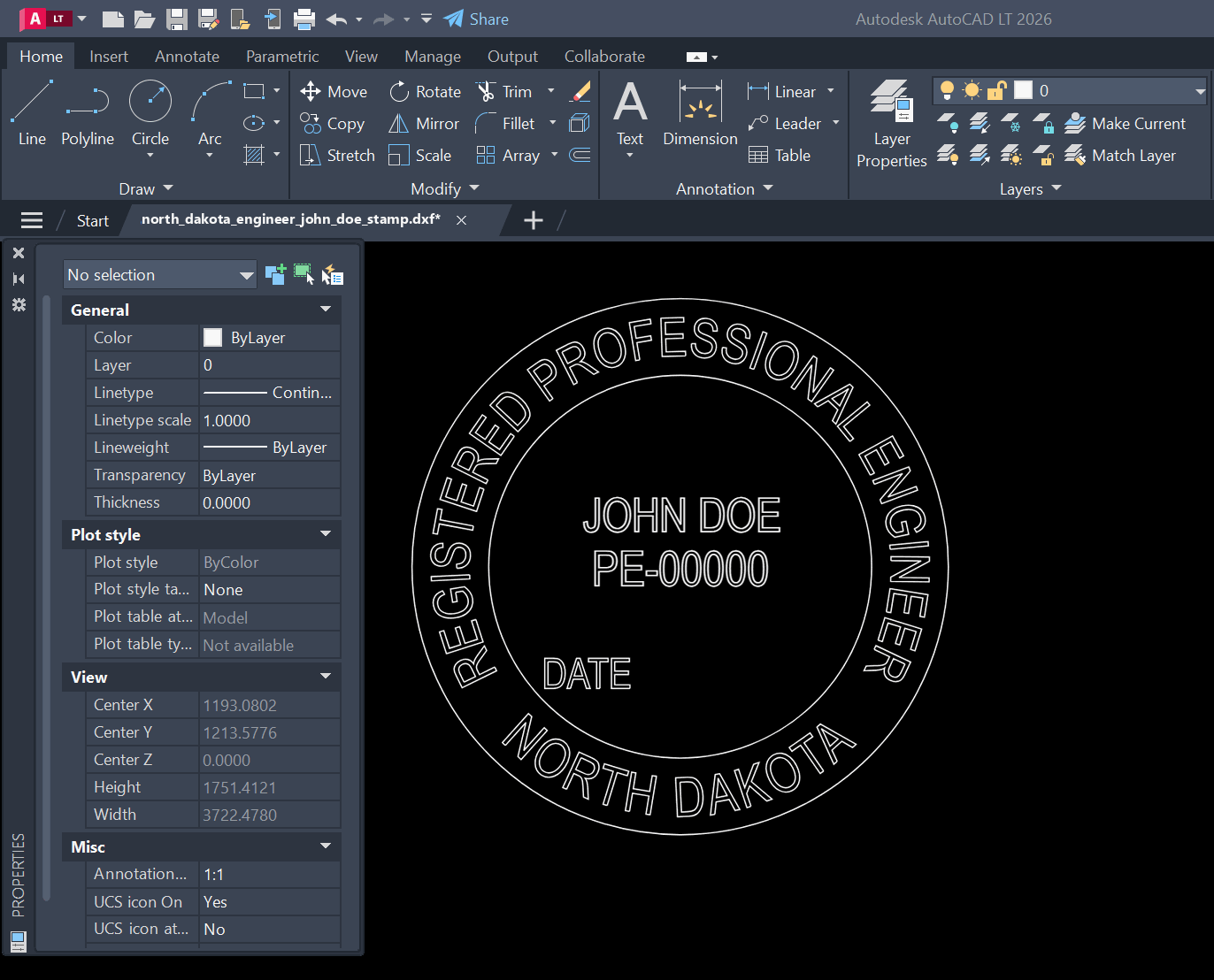This screenshot has height=980, width=1214.
Task: Open the Output ribbon tab
Action: click(x=512, y=56)
